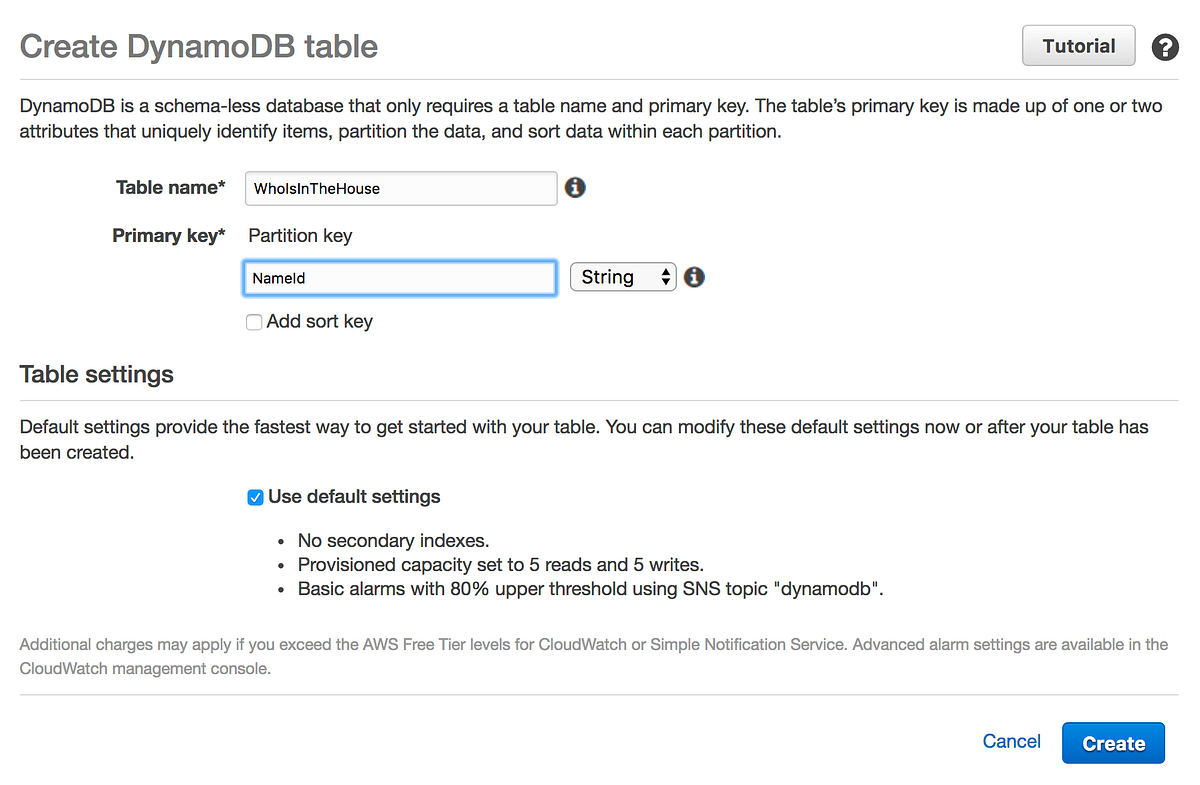Click into the WhoIsInTheHouse table name field
Image resolution: width=1200 pixels, height=785 pixels.
click(x=400, y=188)
